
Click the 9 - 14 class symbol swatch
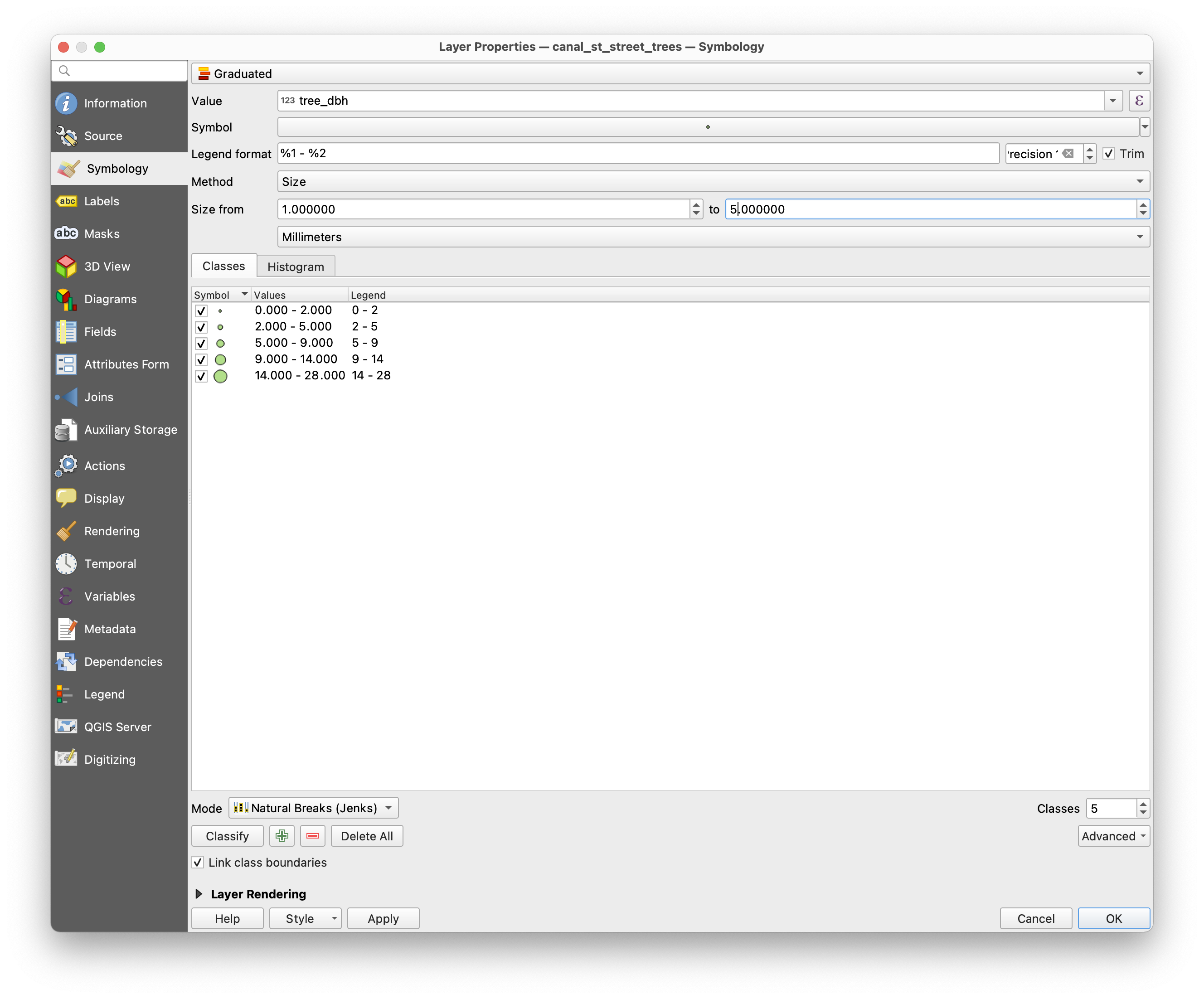point(220,360)
